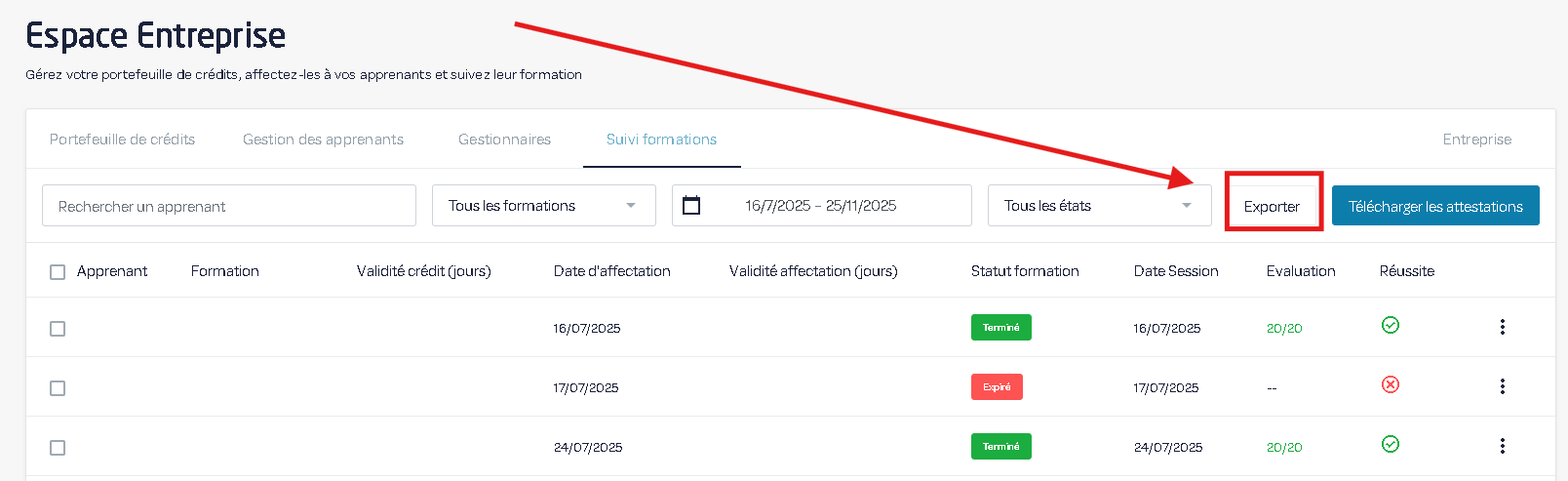
Task: Click red failure cross on 17/07/2025 row
Action: 1391,384
